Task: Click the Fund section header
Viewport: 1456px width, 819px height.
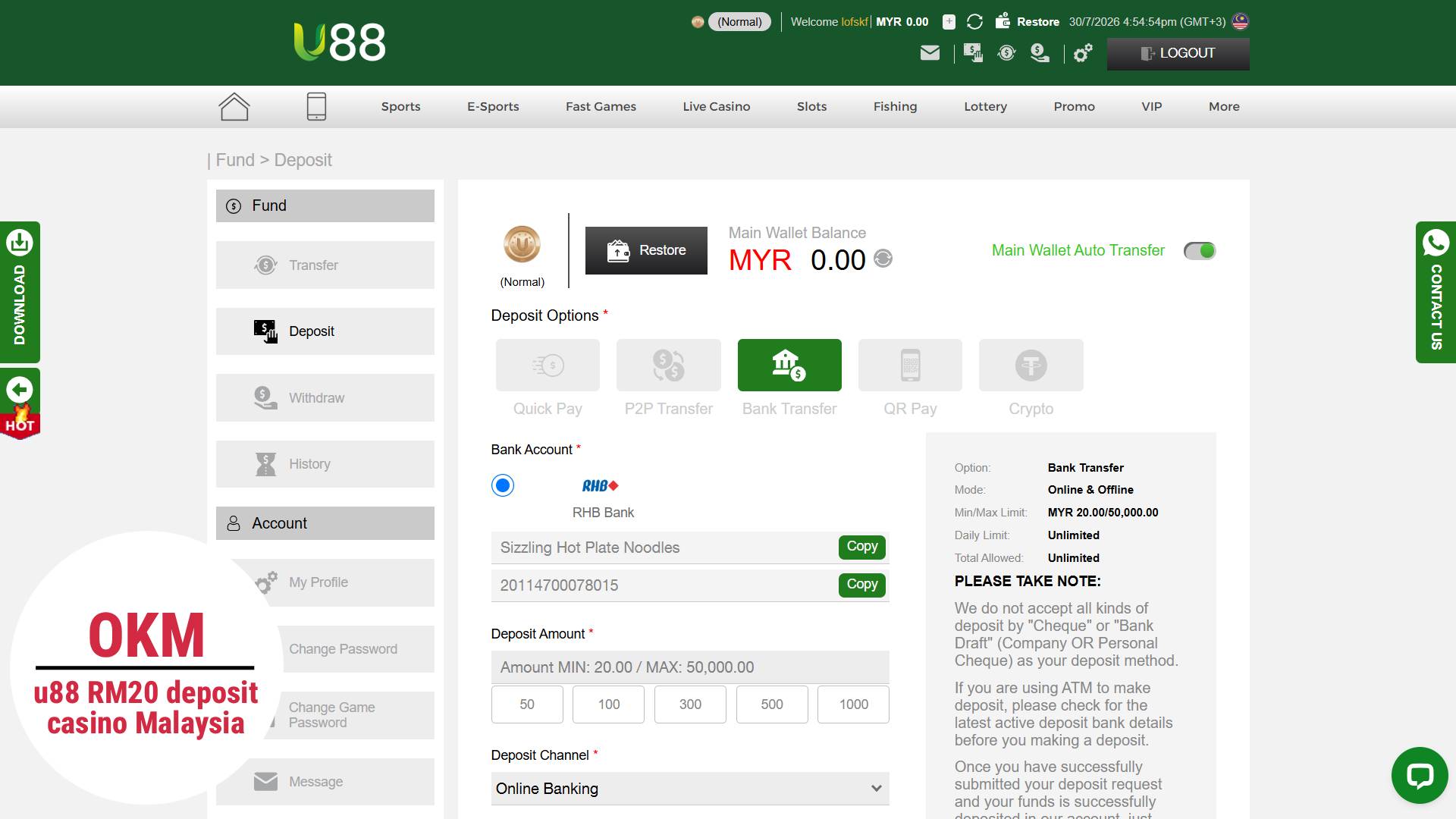Action: [325, 206]
